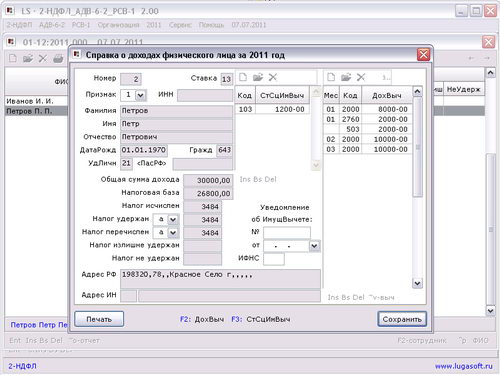500x375 pixels.
Task: Click the ДохВыч table scroll down arrow
Action: [x=417, y=284]
